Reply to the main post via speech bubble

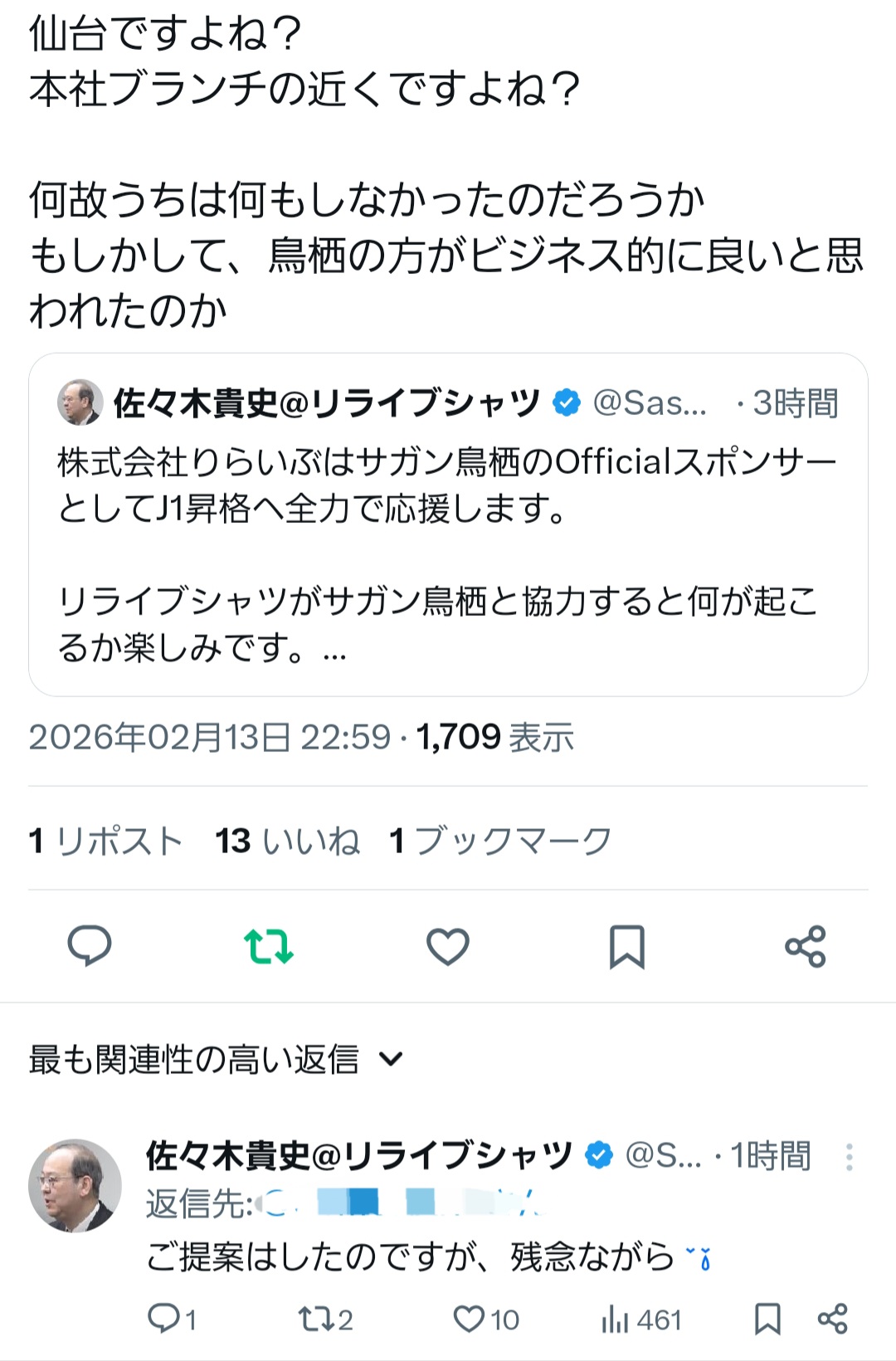click(89, 946)
